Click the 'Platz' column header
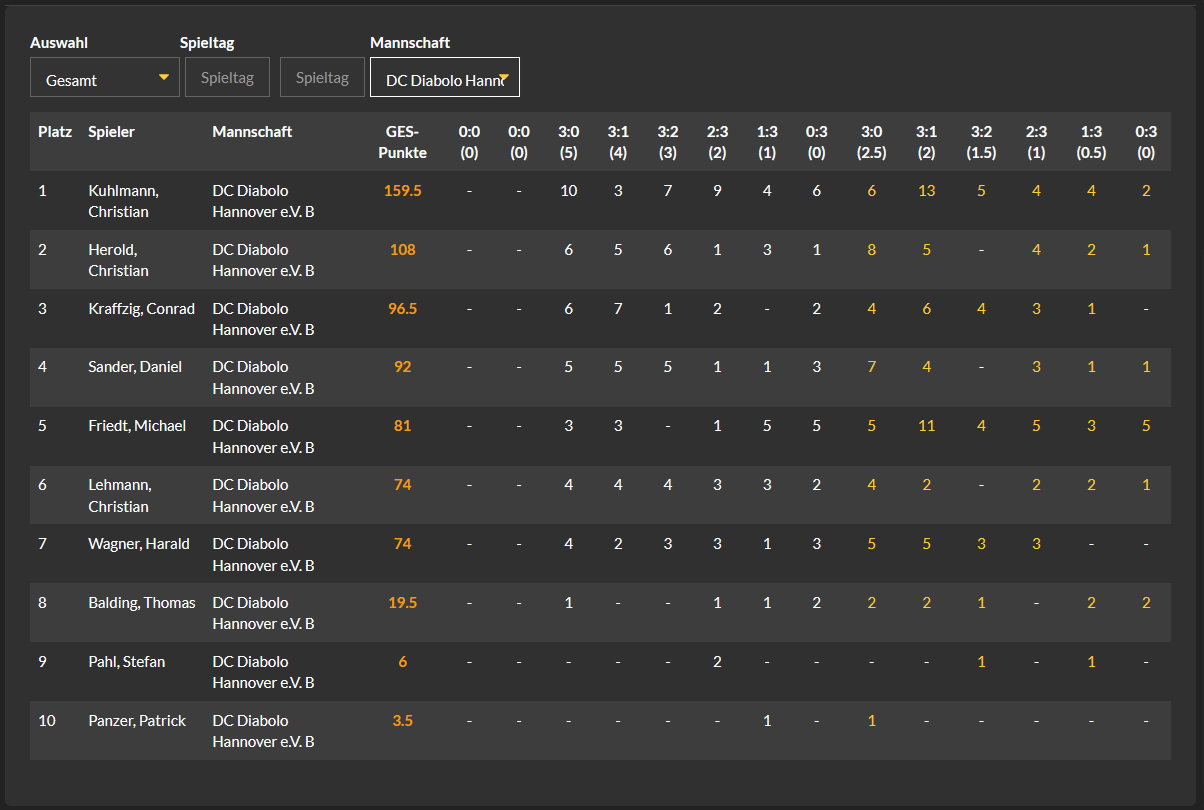The image size is (1204, 810). pyautogui.click(x=55, y=131)
